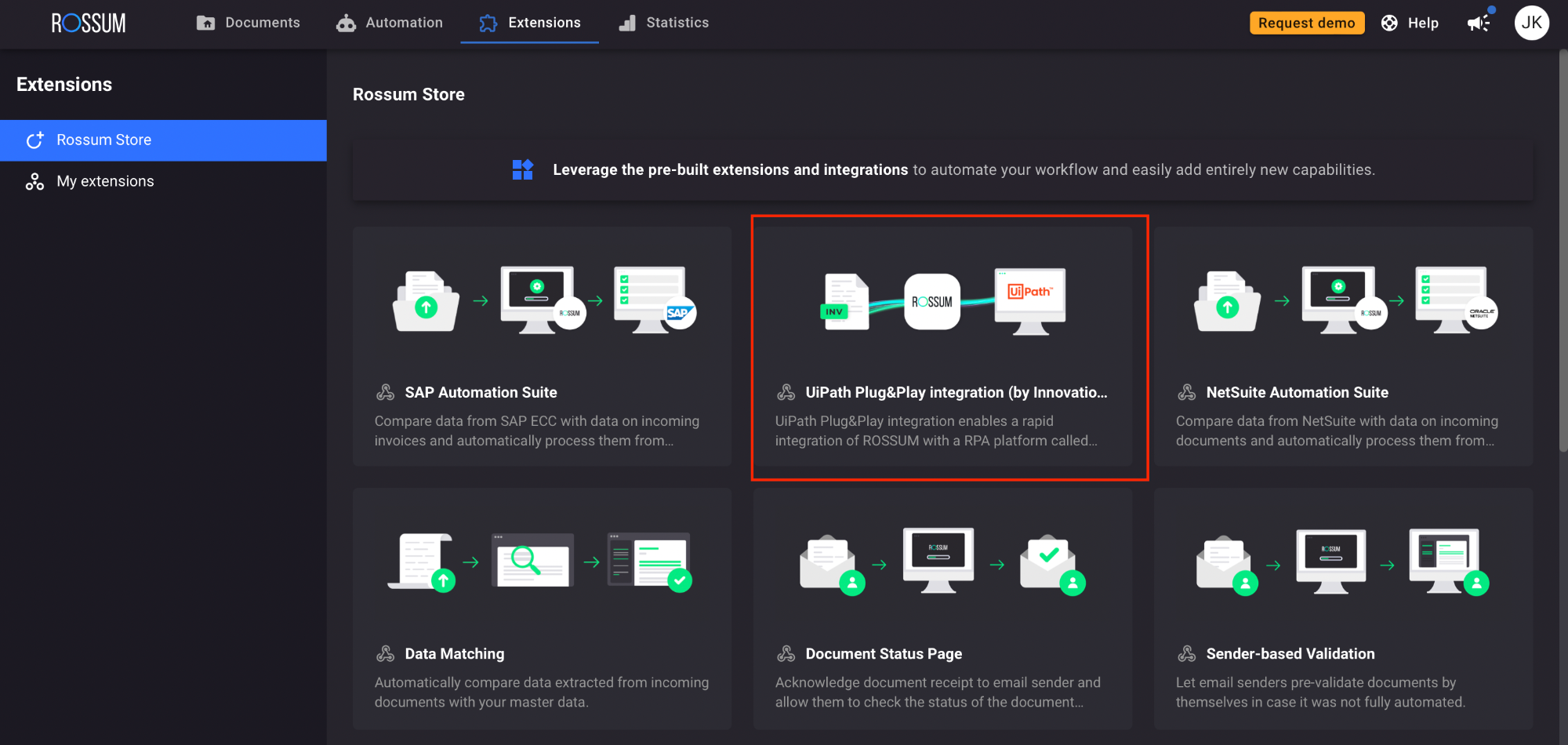Click the Data Matching webhook icon
1568x745 pixels.
tap(385, 653)
